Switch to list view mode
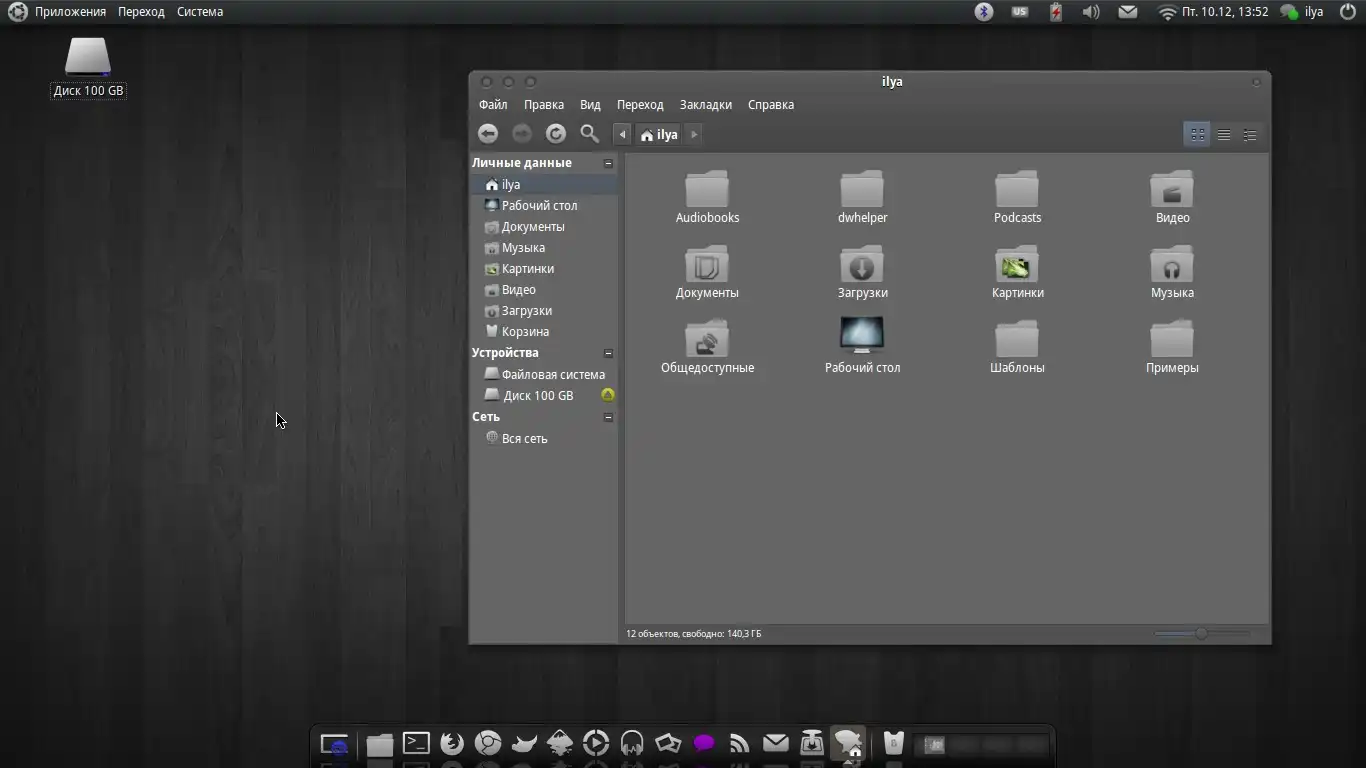The image size is (1366, 768). [1224, 135]
